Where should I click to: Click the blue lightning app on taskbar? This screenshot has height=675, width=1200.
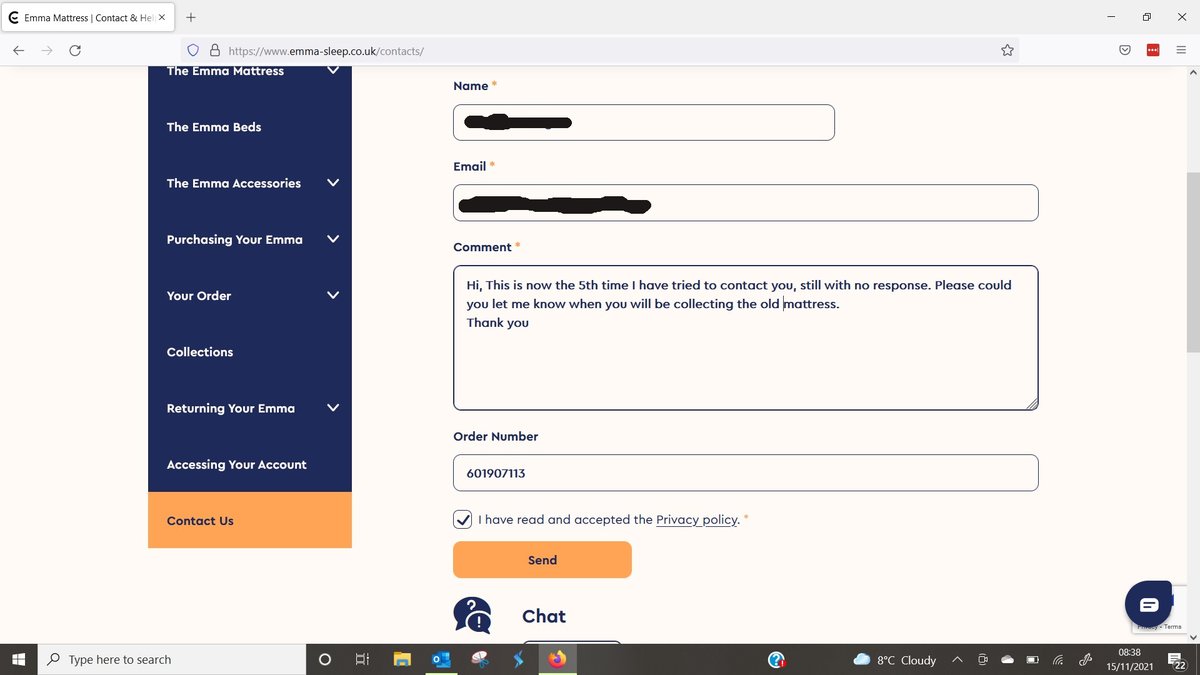pos(518,659)
